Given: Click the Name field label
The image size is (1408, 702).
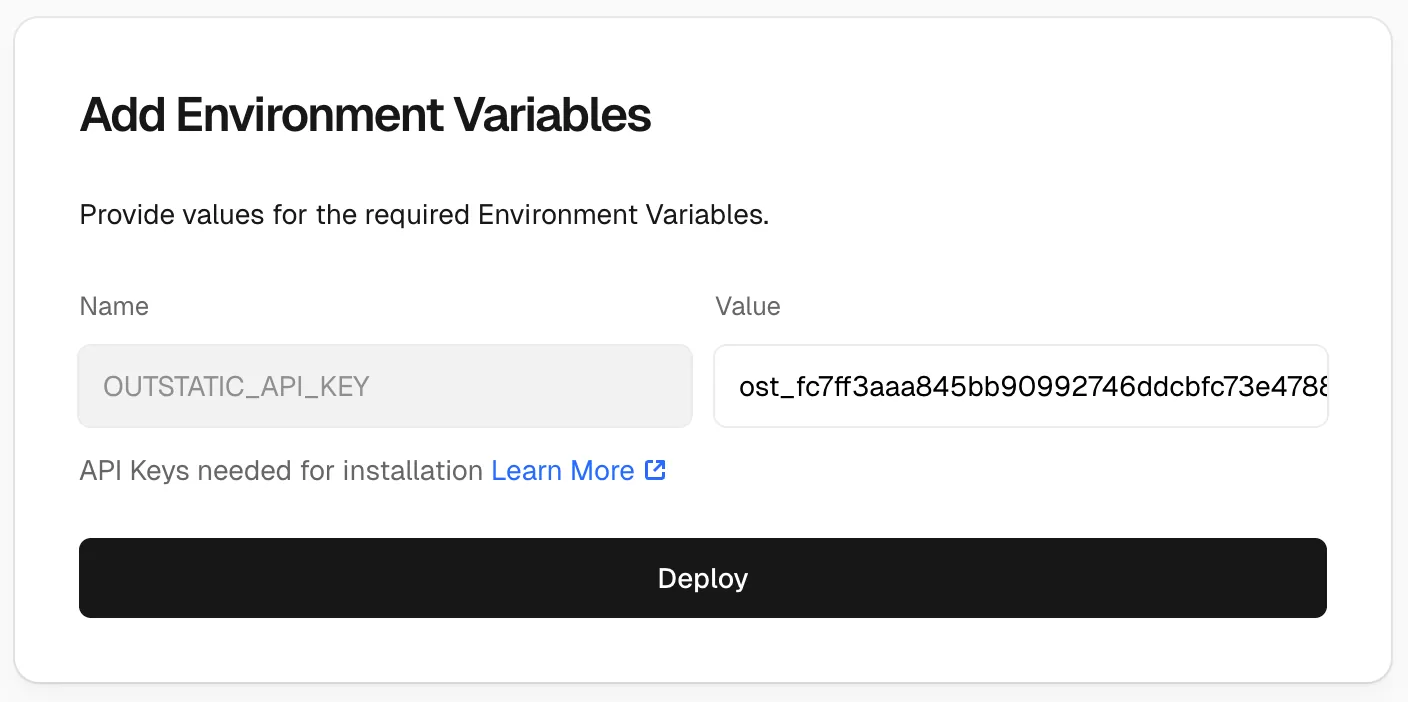Looking at the screenshot, I should coord(114,306).
